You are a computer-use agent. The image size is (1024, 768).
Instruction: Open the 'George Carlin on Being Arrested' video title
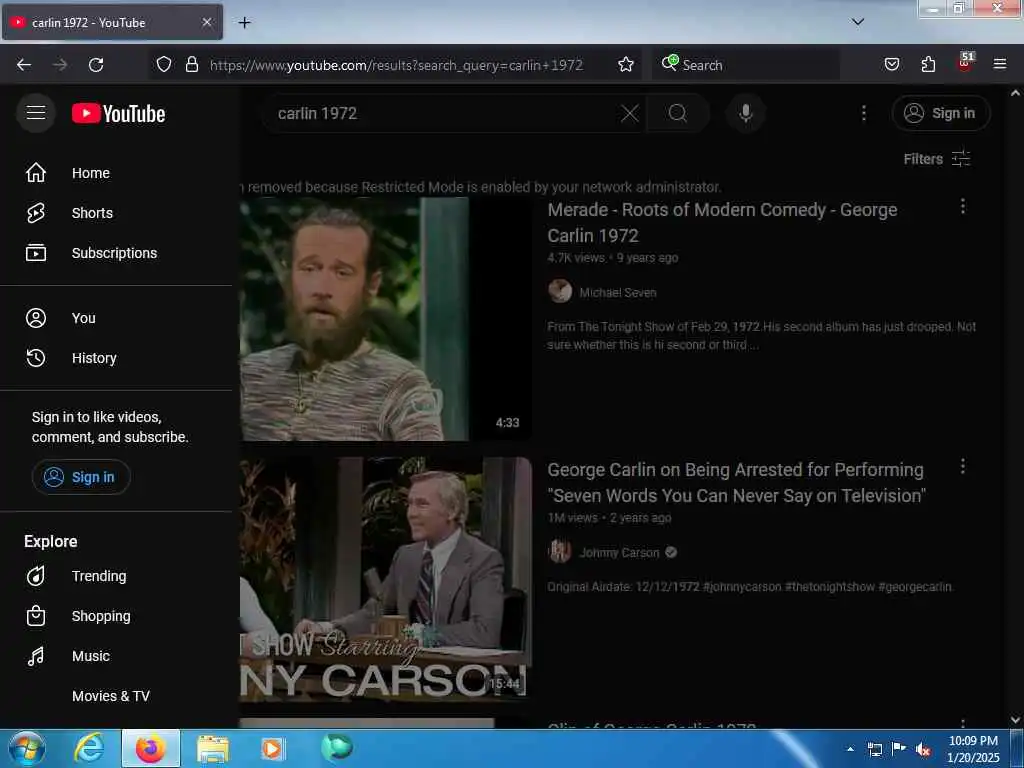737,483
